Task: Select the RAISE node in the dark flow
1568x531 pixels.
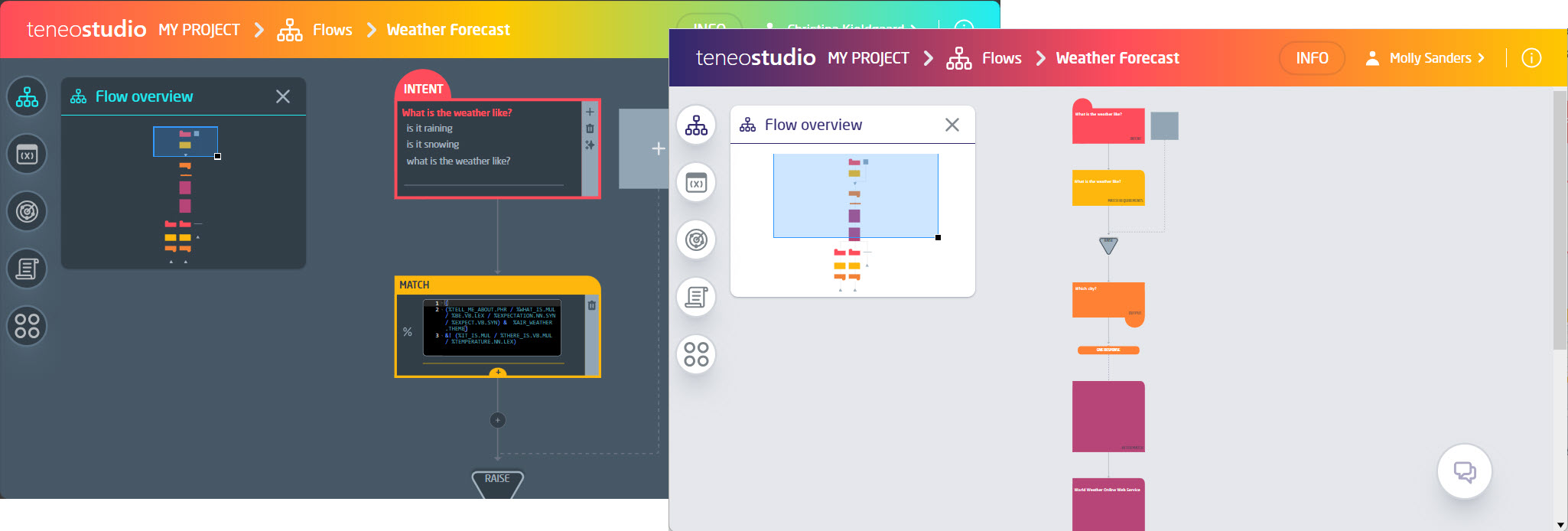Action: pos(497,482)
